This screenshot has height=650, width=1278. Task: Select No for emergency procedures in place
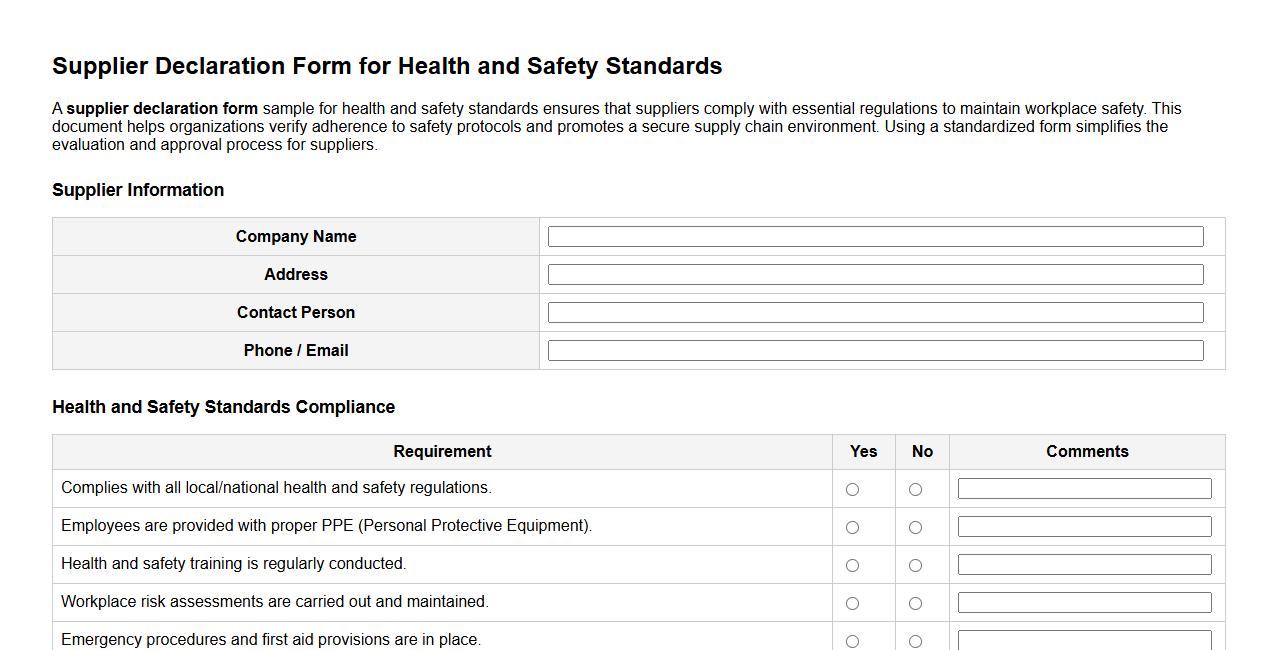[x=914, y=641]
